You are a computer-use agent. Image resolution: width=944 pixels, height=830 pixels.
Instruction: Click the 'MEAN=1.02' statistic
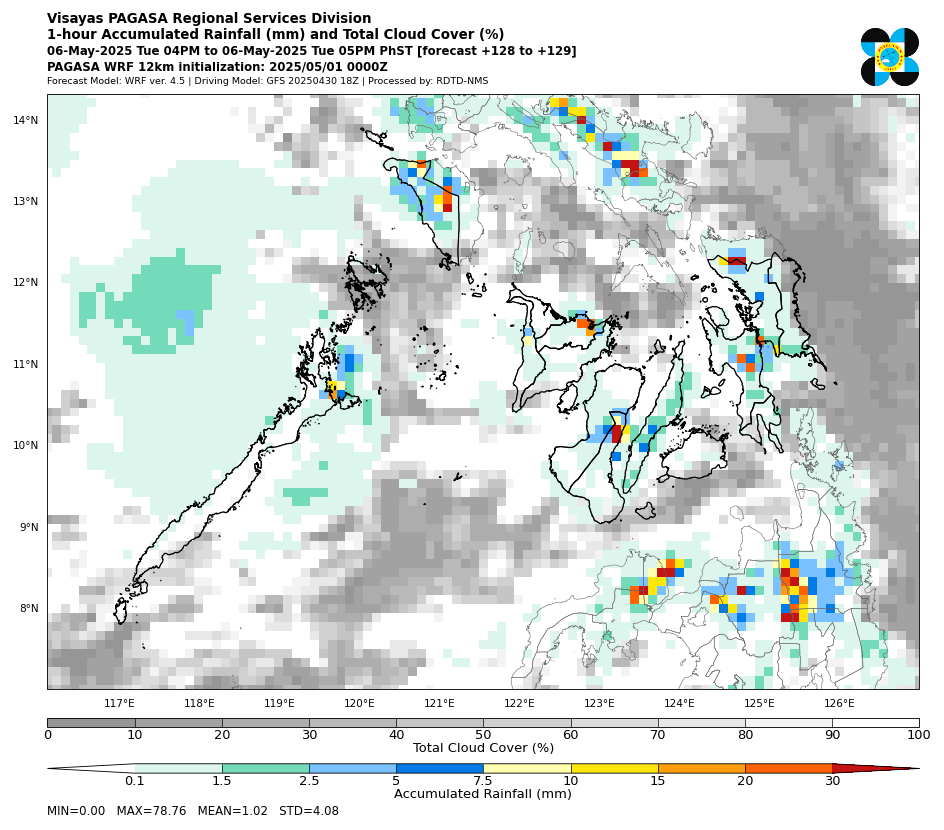(232, 811)
